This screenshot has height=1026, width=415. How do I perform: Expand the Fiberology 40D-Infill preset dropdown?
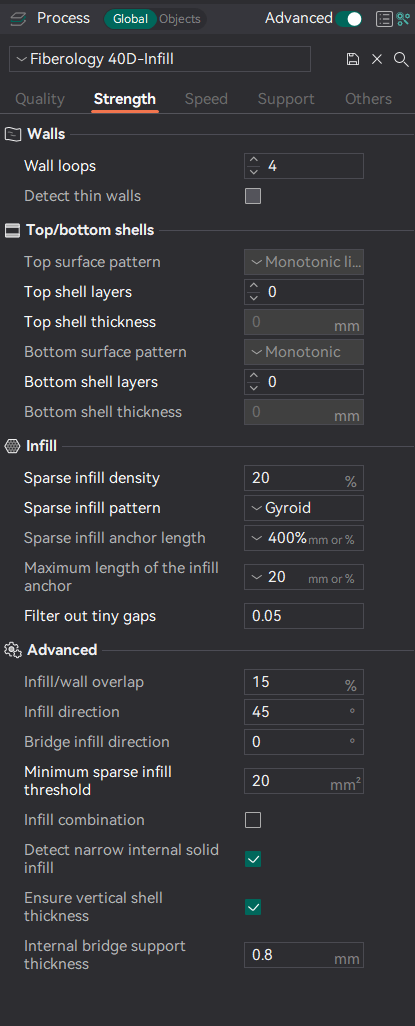coord(160,60)
